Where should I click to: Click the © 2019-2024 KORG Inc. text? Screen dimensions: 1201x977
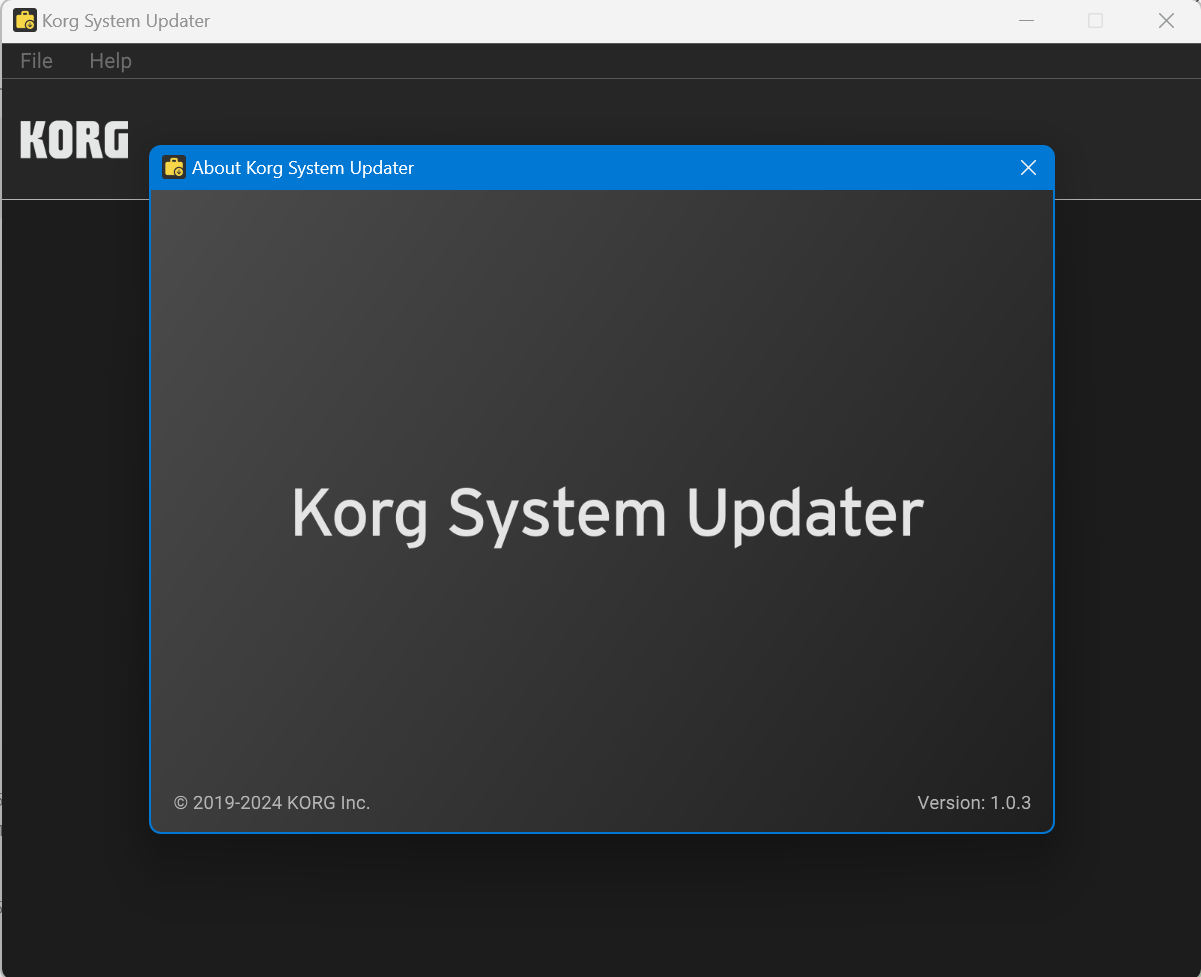tap(272, 802)
